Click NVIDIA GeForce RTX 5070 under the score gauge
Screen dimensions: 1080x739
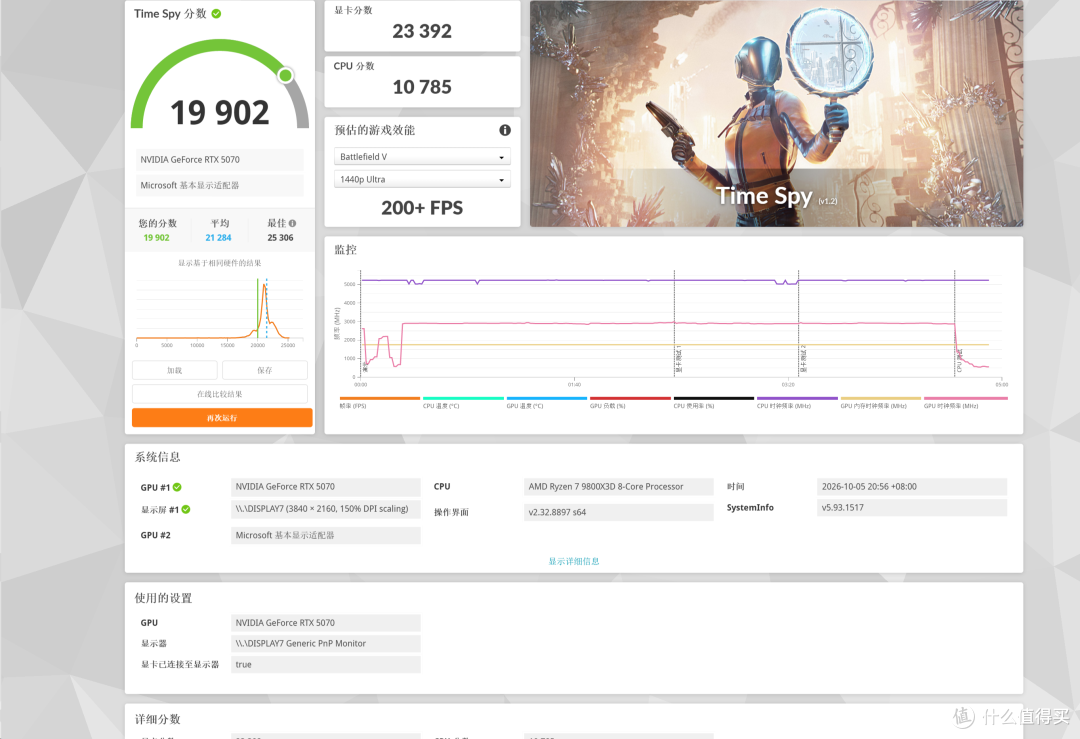pos(220,160)
